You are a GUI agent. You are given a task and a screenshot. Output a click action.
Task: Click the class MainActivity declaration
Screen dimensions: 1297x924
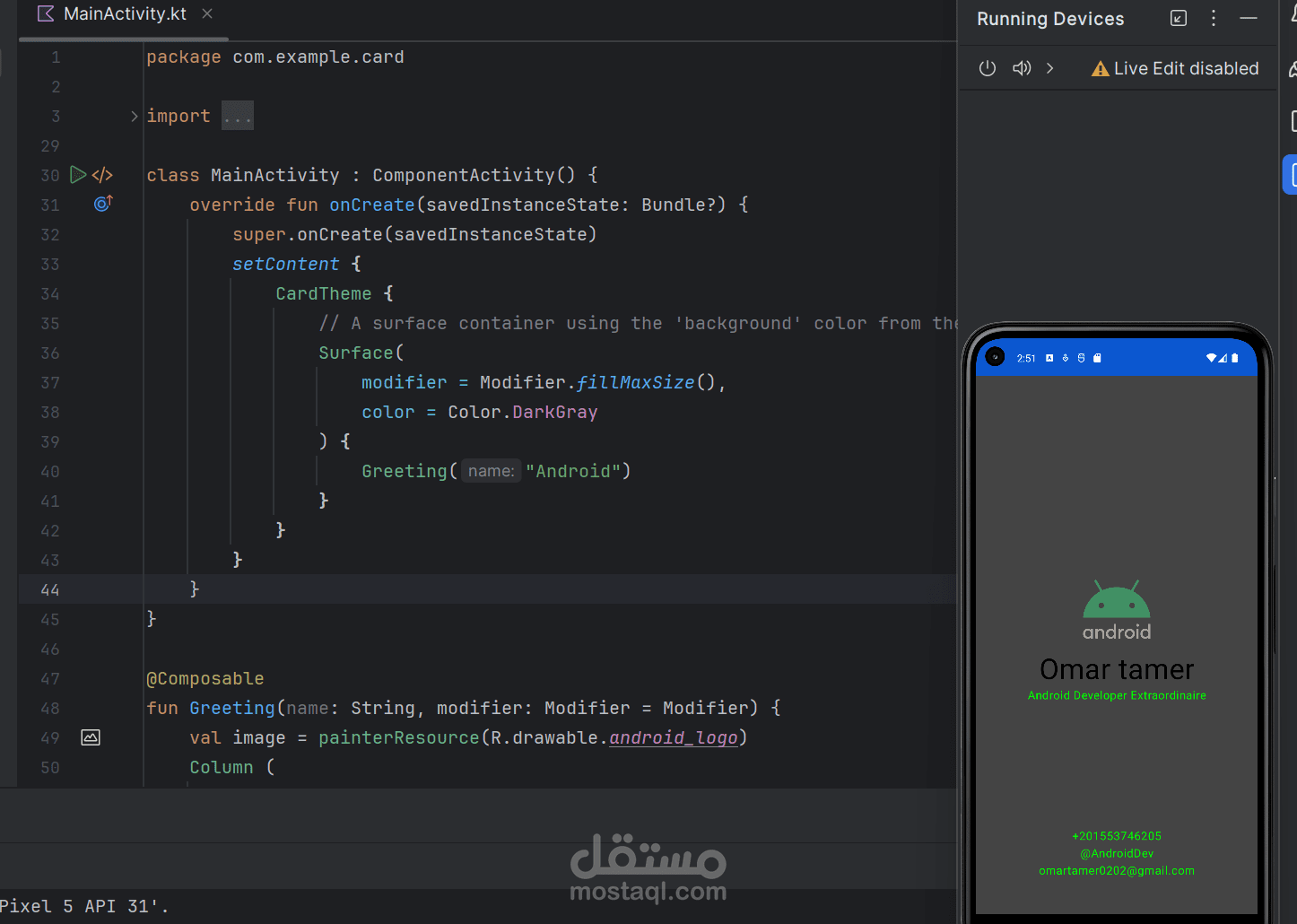click(x=372, y=175)
